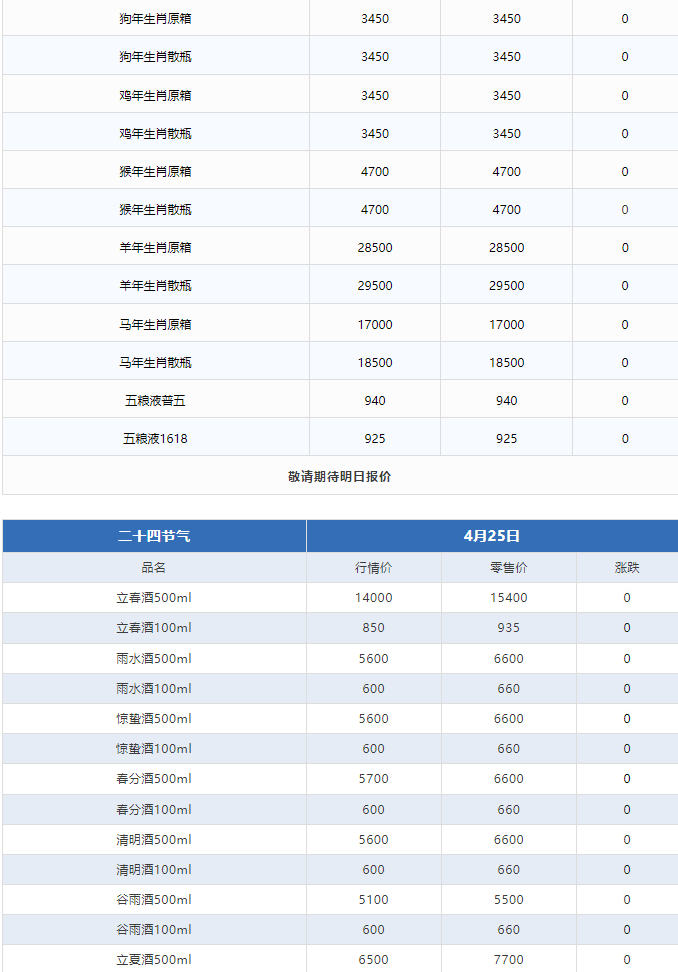Image resolution: width=678 pixels, height=972 pixels.
Task: Click the 14000 price for 立春酒500ml
Action: click(x=374, y=598)
